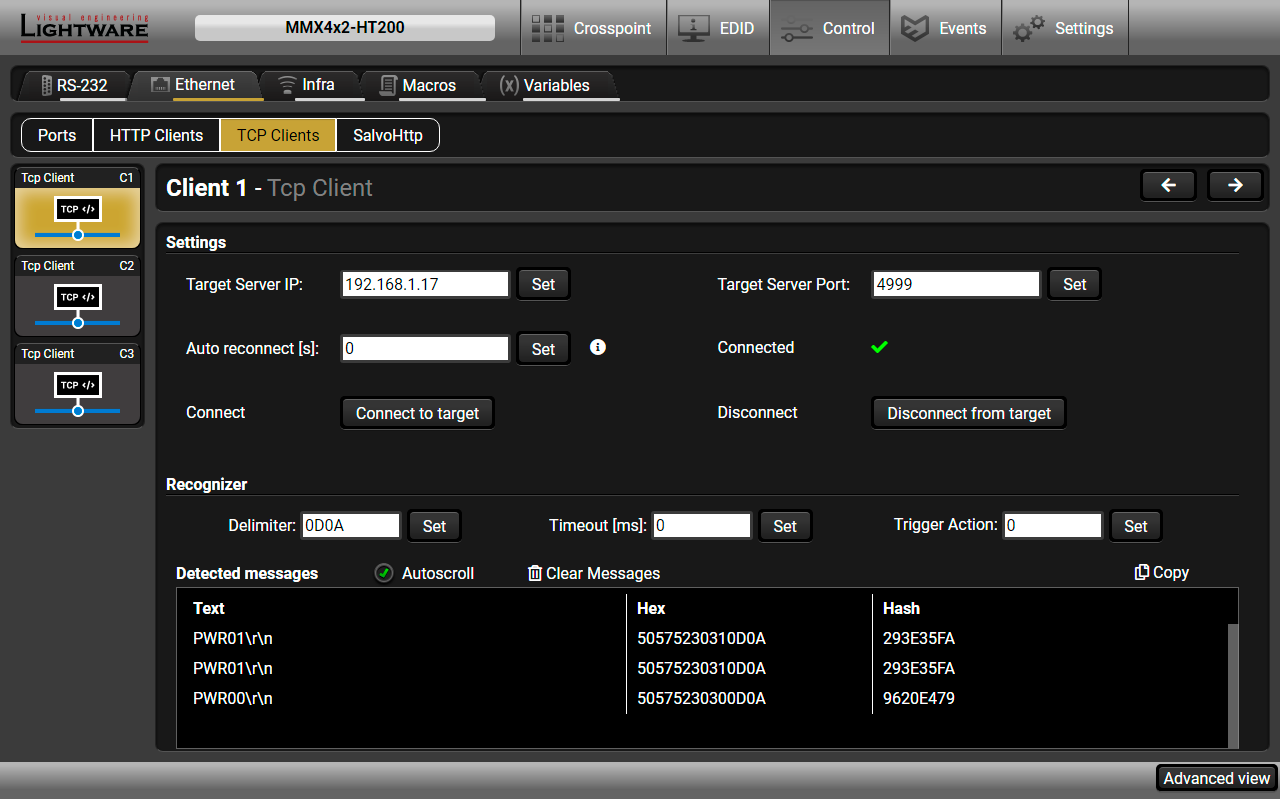Edit the Timeout [ms] field

click(x=702, y=525)
